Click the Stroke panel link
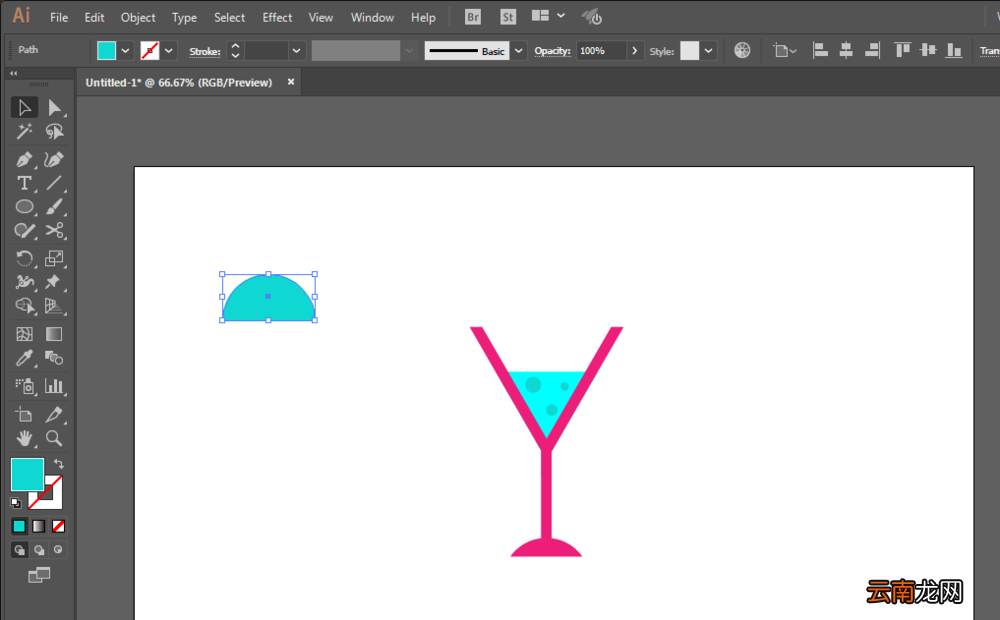The width and height of the screenshot is (1000, 620). click(x=205, y=52)
